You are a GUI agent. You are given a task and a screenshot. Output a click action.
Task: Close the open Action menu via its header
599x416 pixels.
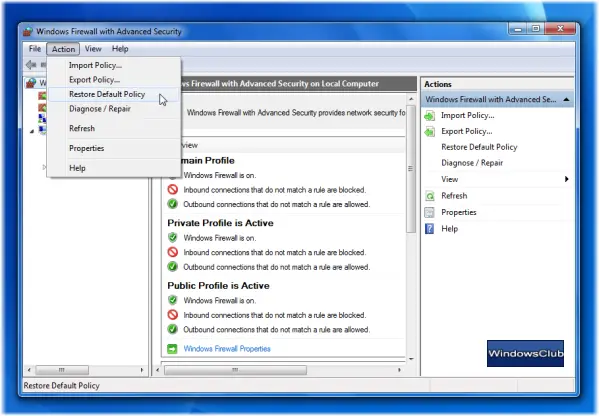63,49
